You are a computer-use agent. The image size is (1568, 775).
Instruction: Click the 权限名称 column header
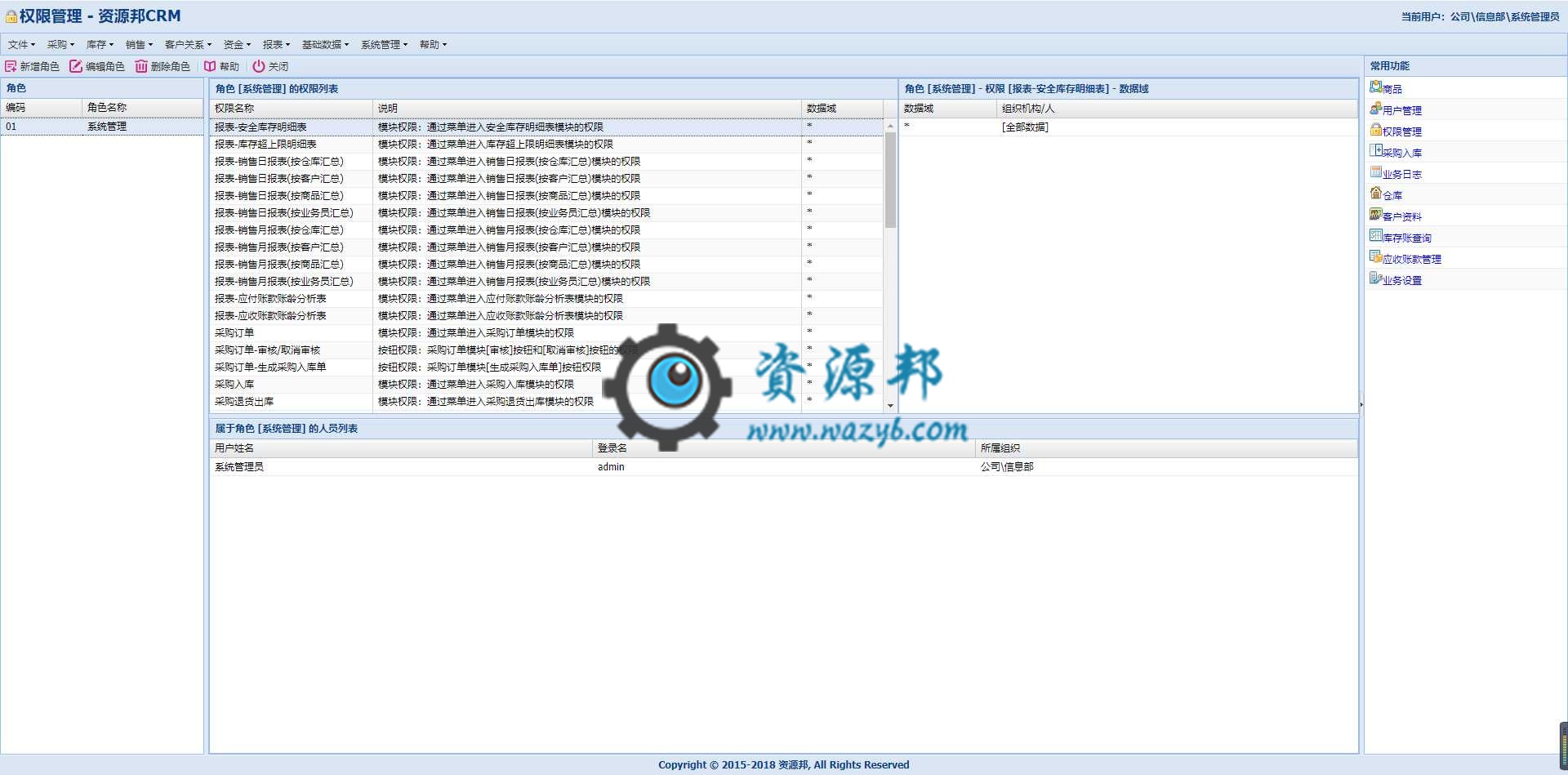(292, 109)
